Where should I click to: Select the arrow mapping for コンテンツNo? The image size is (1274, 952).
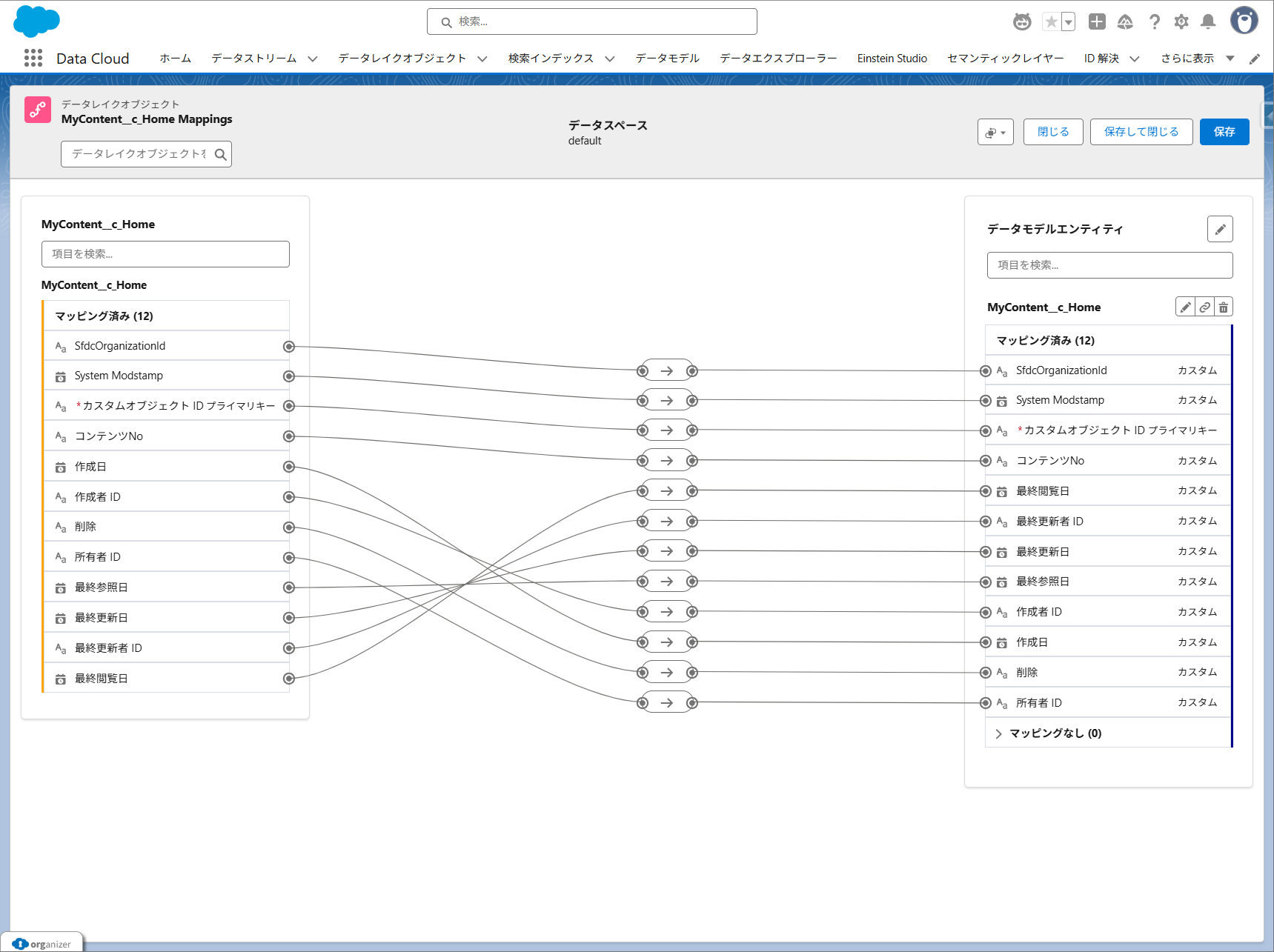667,461
